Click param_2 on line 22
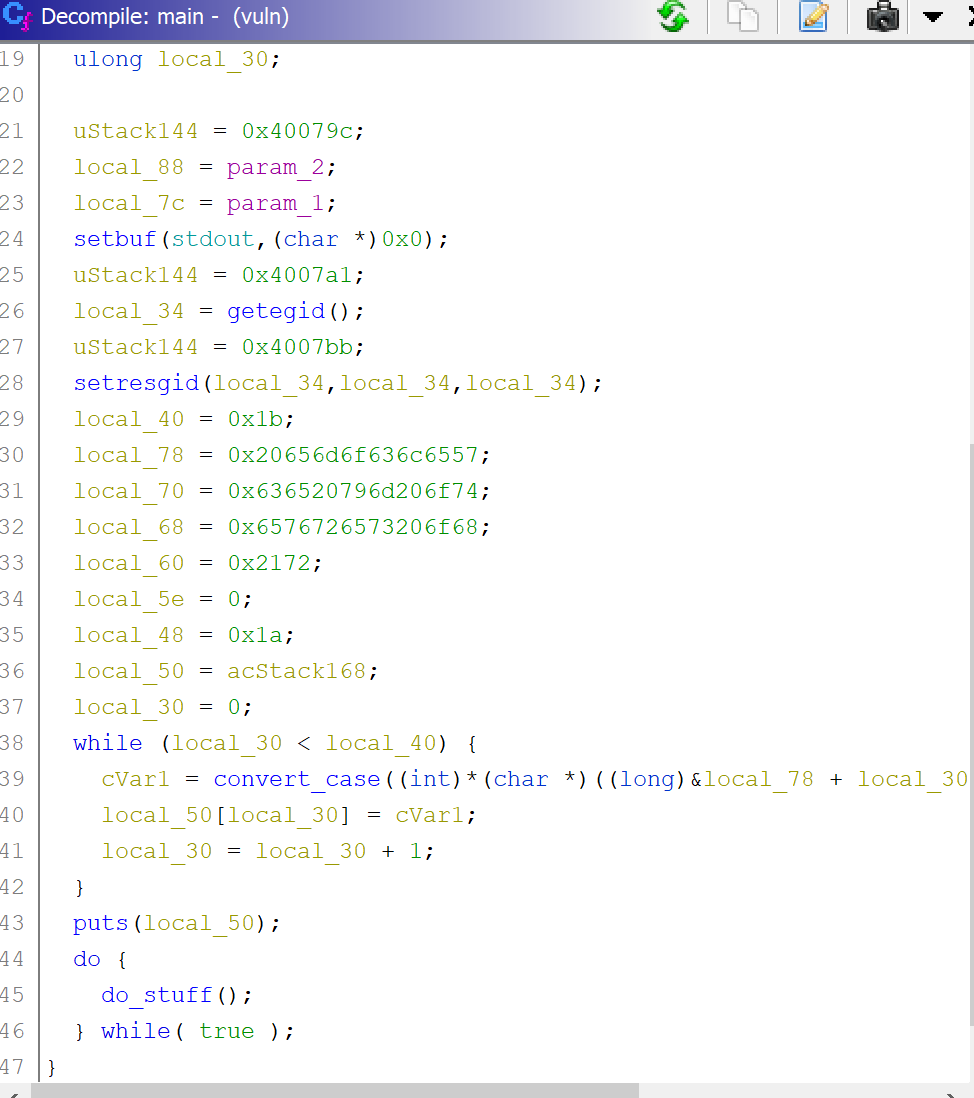The width and height of the screenshot is (974, 1098). 276,167
